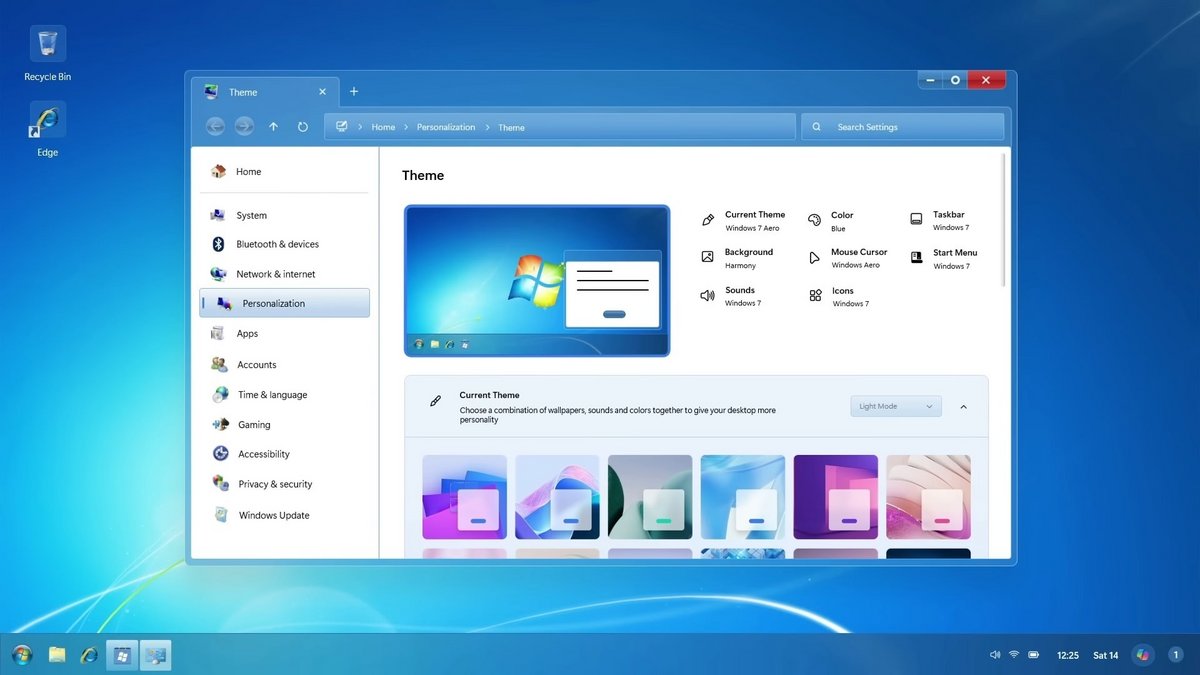Open Accounts settings in the sidebar
Screen dimensions: 1200x675
pyautogui.click(x=284, y=365)
